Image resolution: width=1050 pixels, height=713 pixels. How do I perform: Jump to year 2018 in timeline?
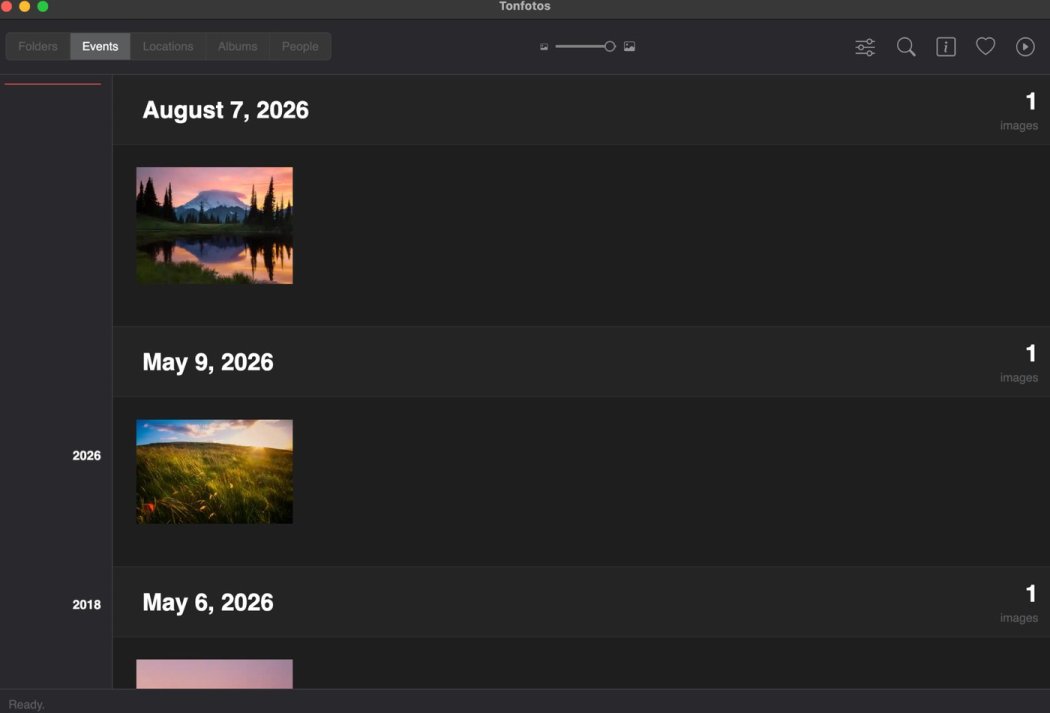pyautogui.click(x=86, y=605)
